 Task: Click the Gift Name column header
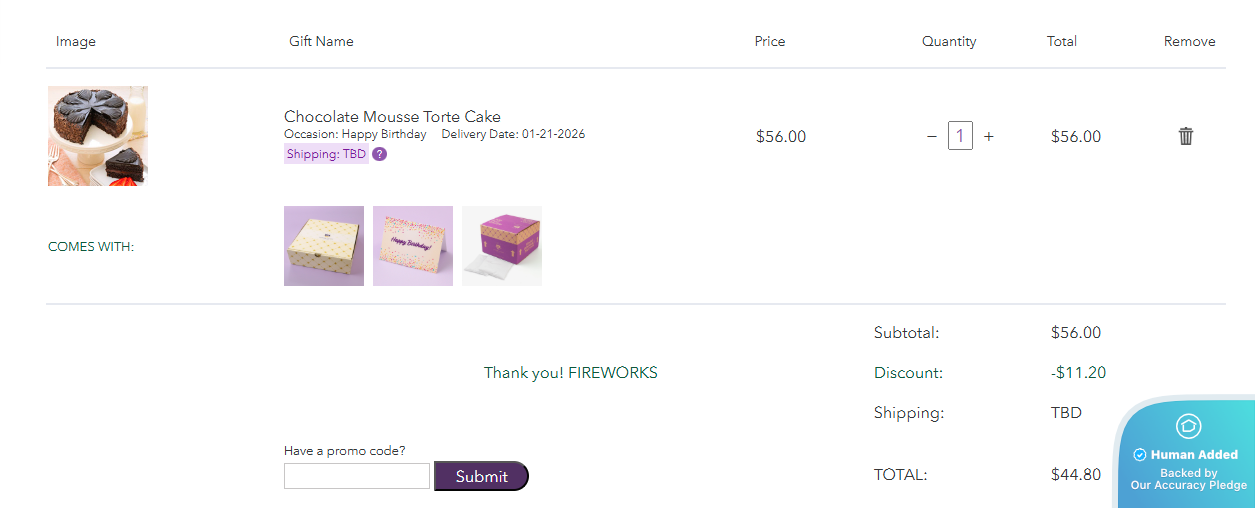(x=321, y=41)
